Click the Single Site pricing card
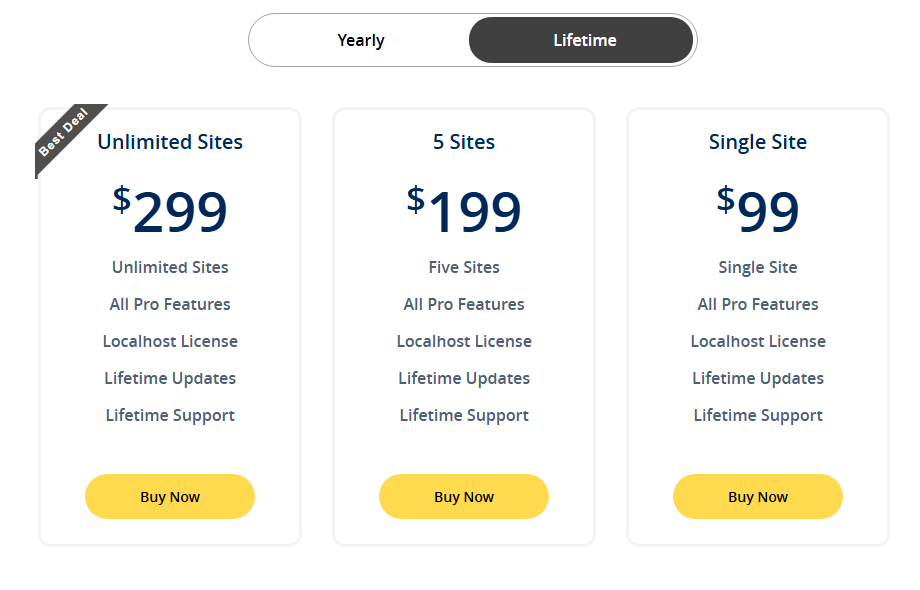The height and width of the screenshot is (590, 920). 757,450
